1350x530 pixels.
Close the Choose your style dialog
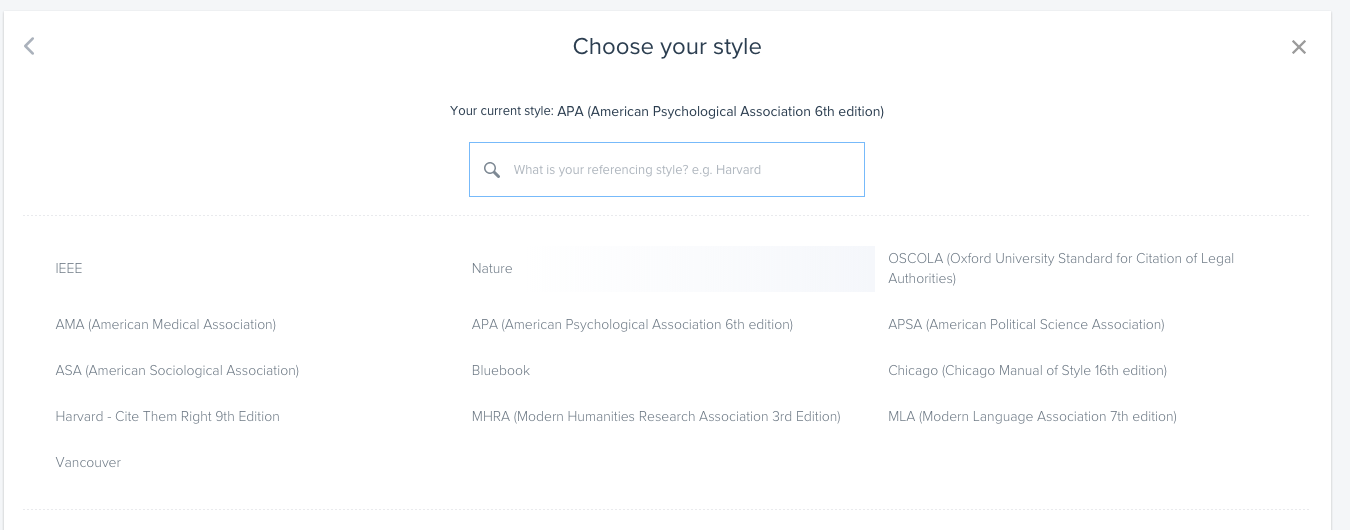1298,47
